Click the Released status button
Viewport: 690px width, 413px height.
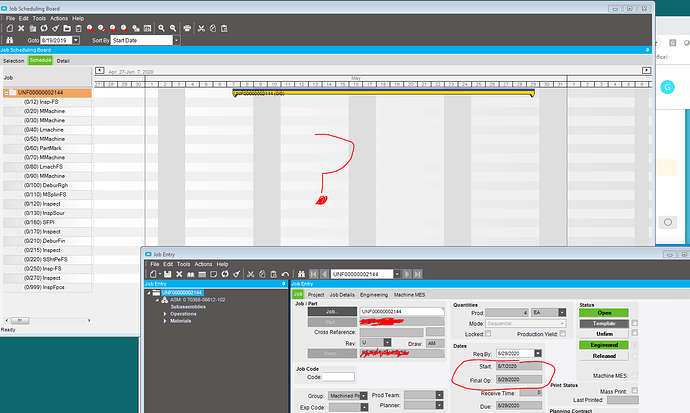click(604, 356)
